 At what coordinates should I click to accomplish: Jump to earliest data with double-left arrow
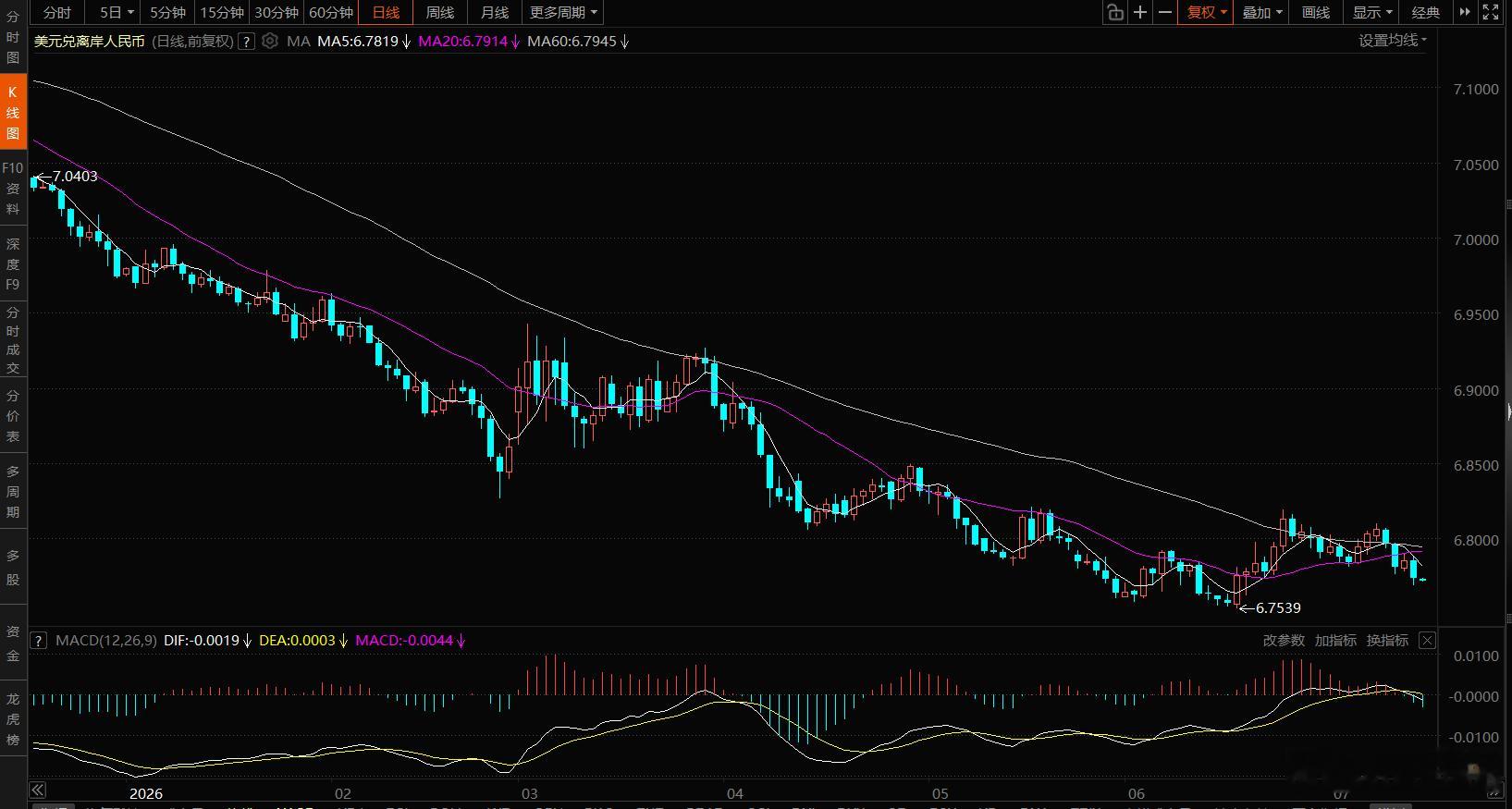click(x=38, y=790)
